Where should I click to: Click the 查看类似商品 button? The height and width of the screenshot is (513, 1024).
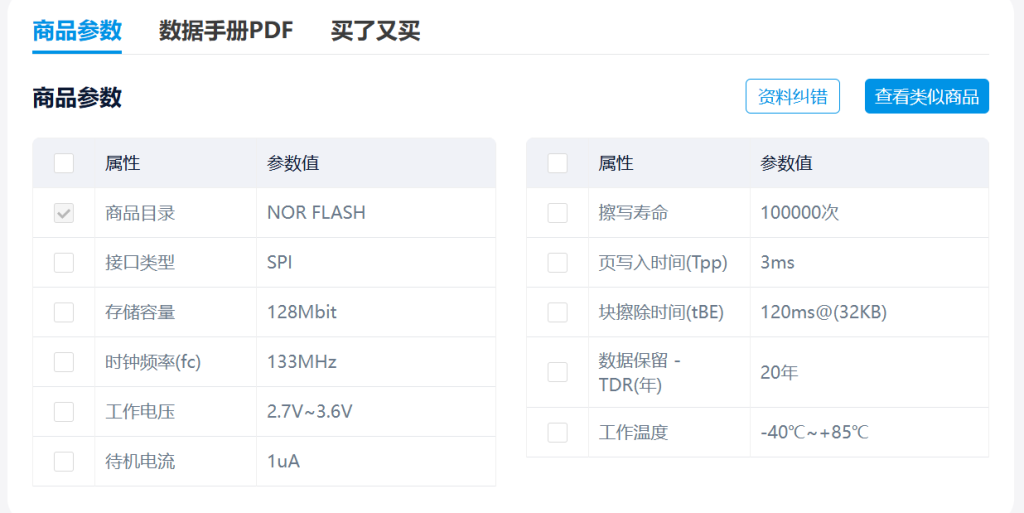click(x=926, y=97)
